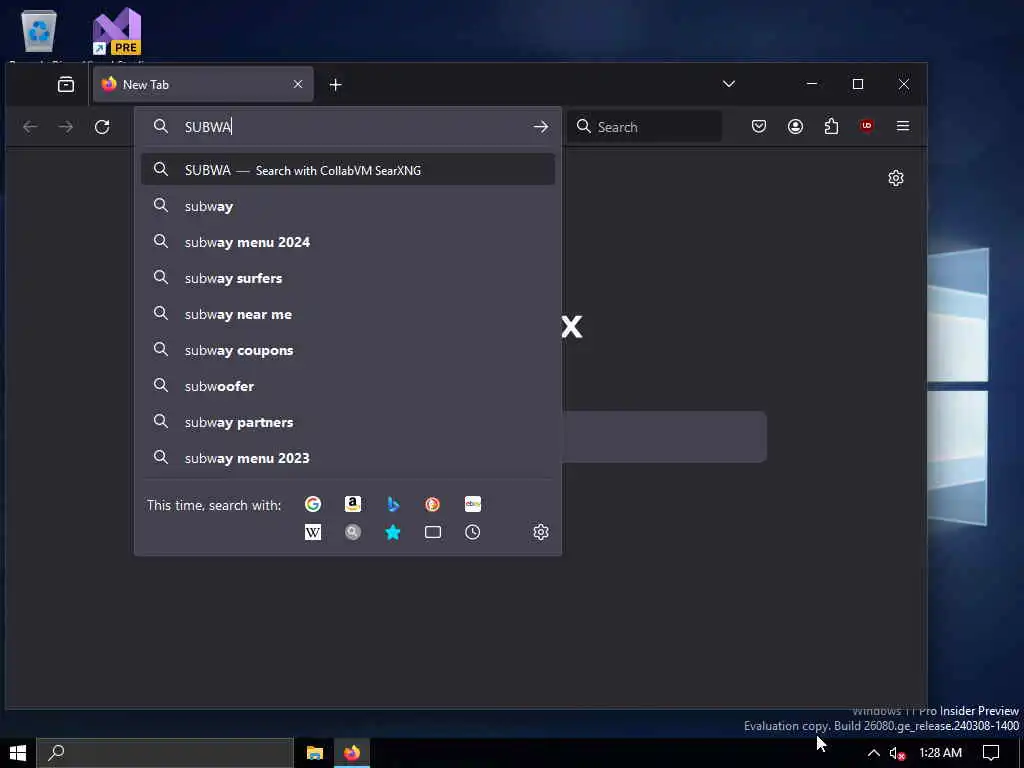1024x768 pixels.
Task: Open search settings gear in the dropdown
Action: [x=541, y=532]
